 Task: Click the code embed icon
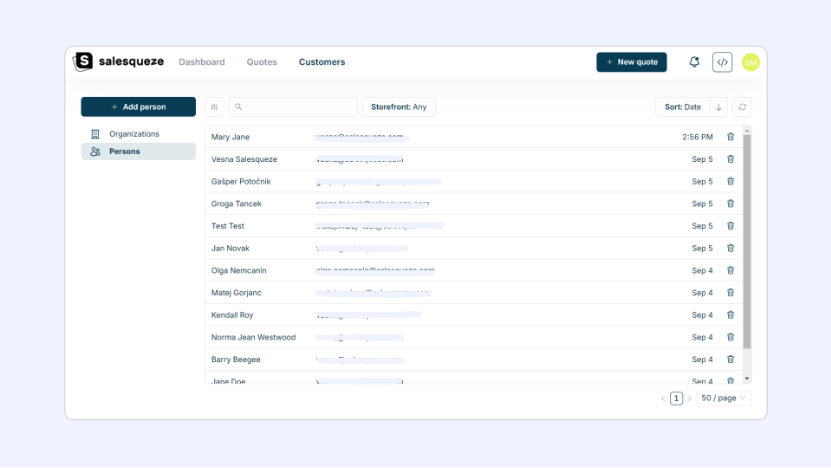click(722, 62)
